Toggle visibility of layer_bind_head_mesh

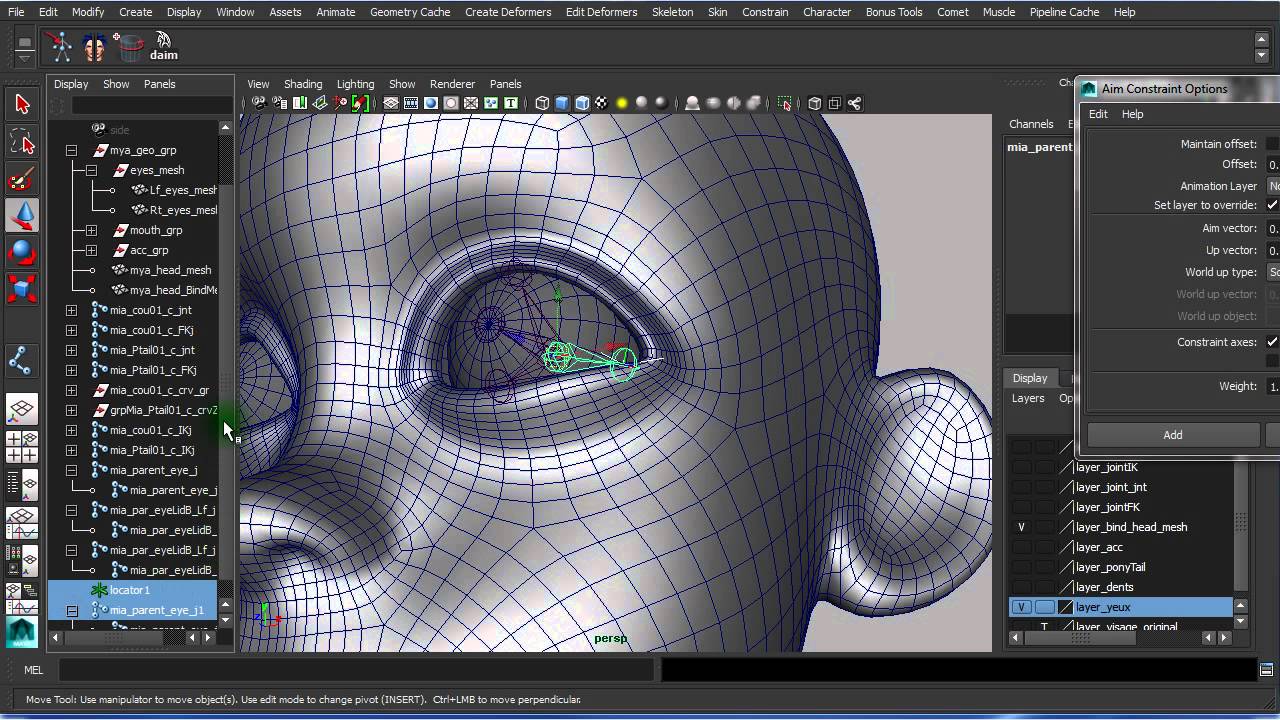[1021, 527]
